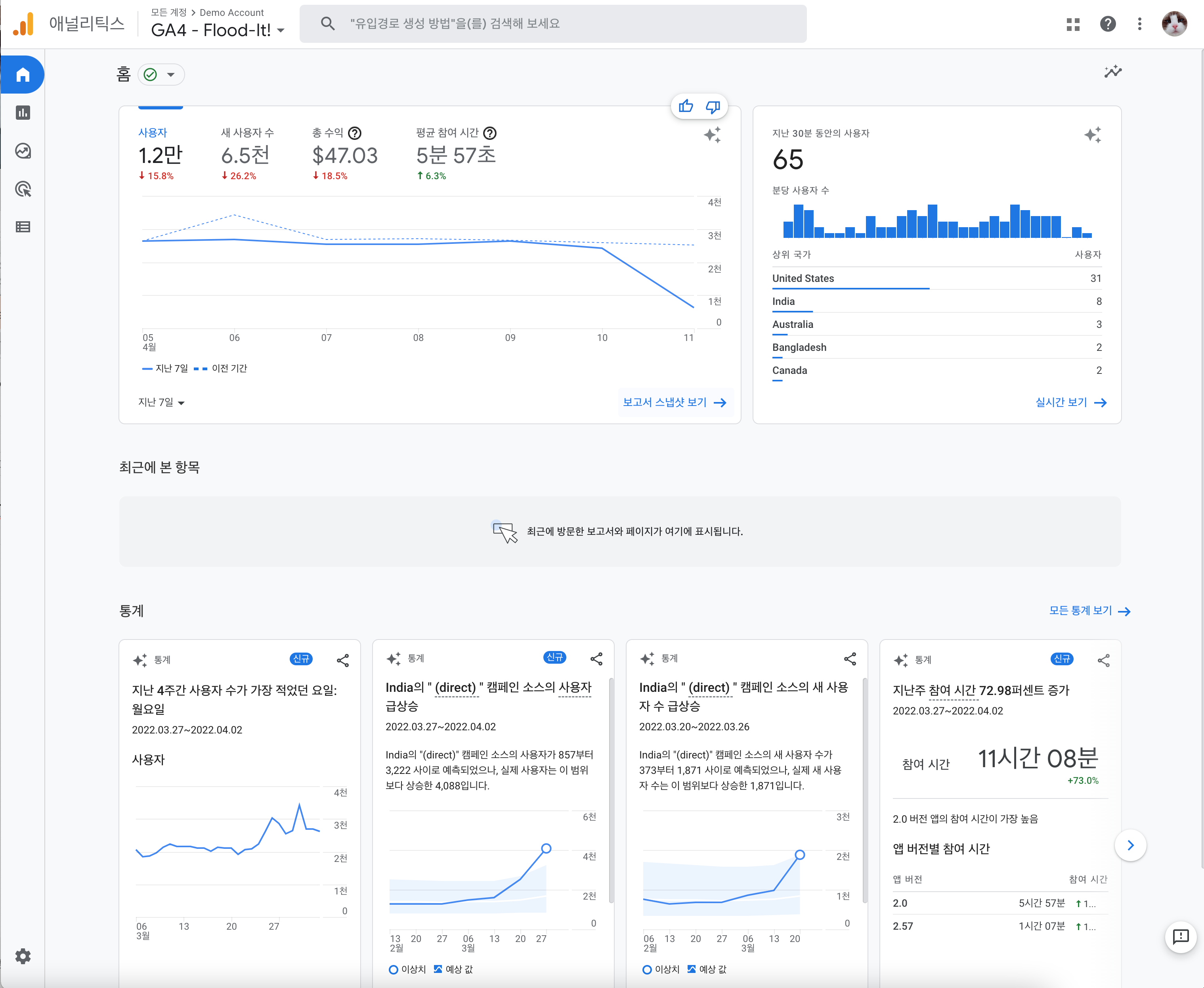The image size is (1204, 988).
Task: Click help icon next to 평균 참여 시간
Action: pyautogui.click(x=490, y=133)
